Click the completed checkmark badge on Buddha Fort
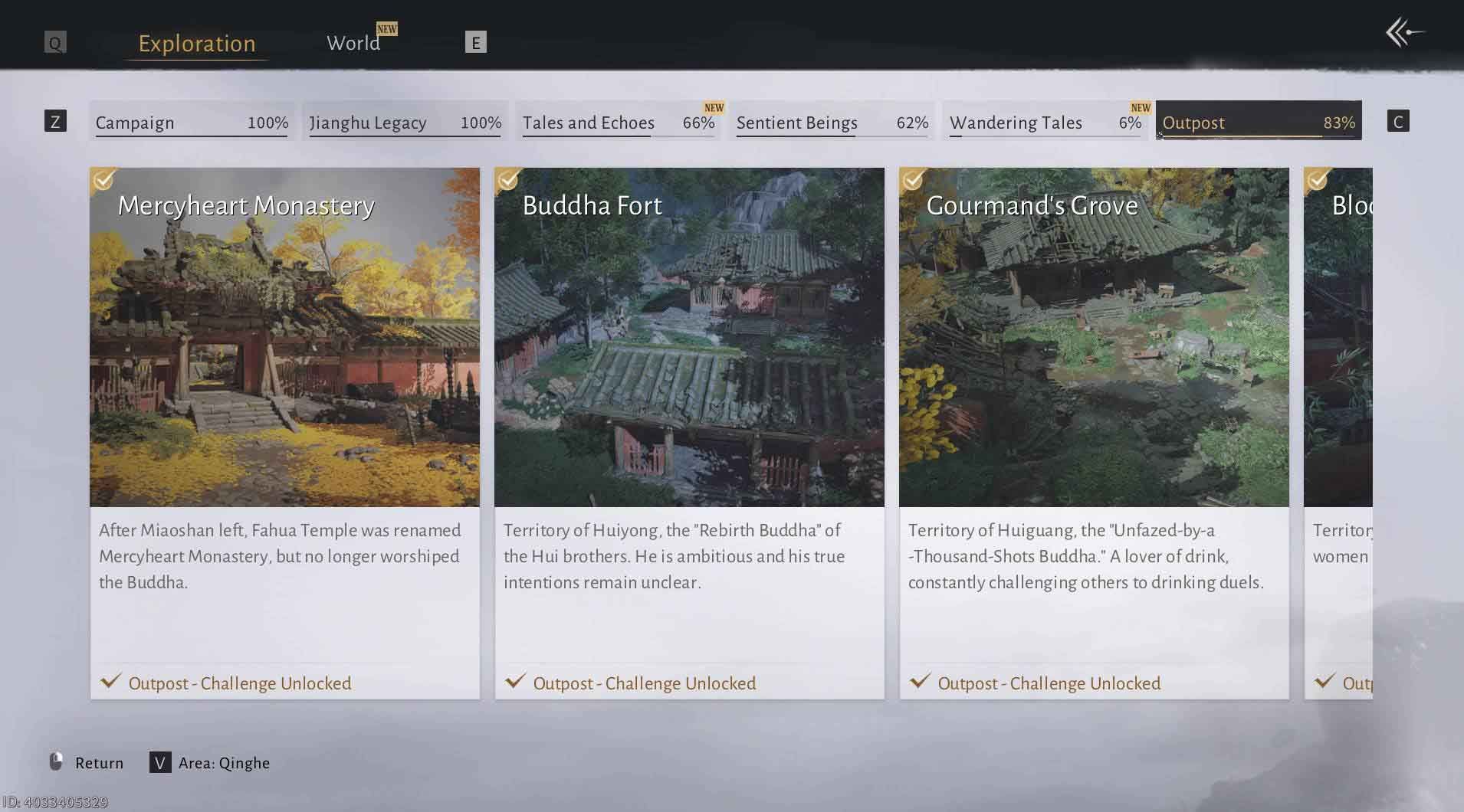This screenshot has height=812, width=1464. (x=508, y=180)
